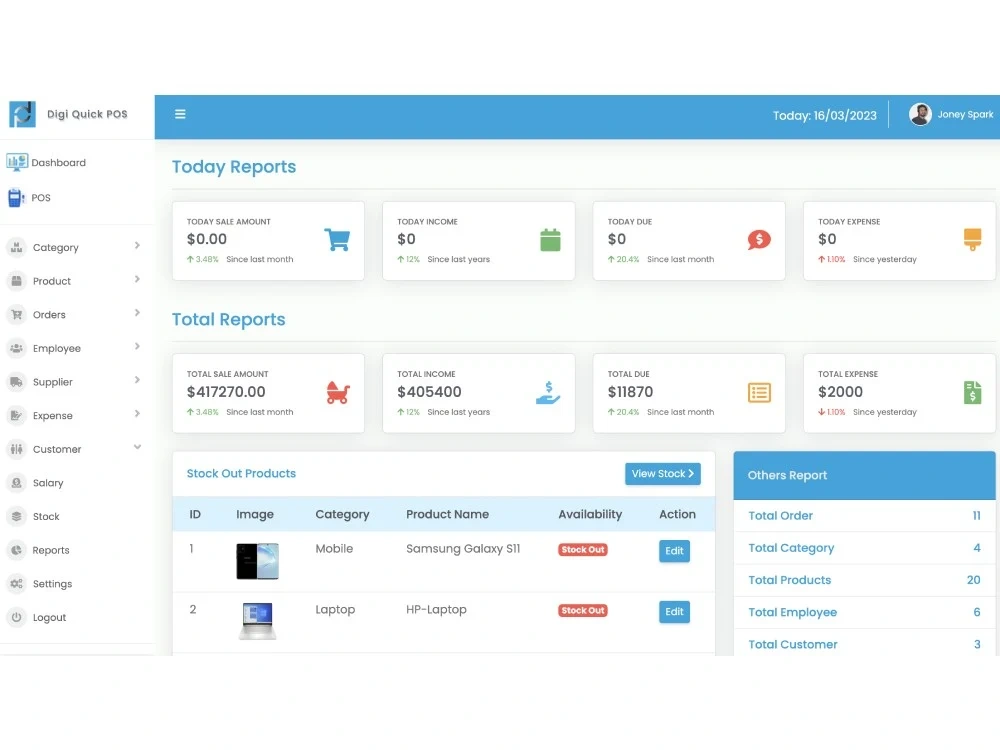
Task: Click the Settings gears icon
Action: point(17,584)
